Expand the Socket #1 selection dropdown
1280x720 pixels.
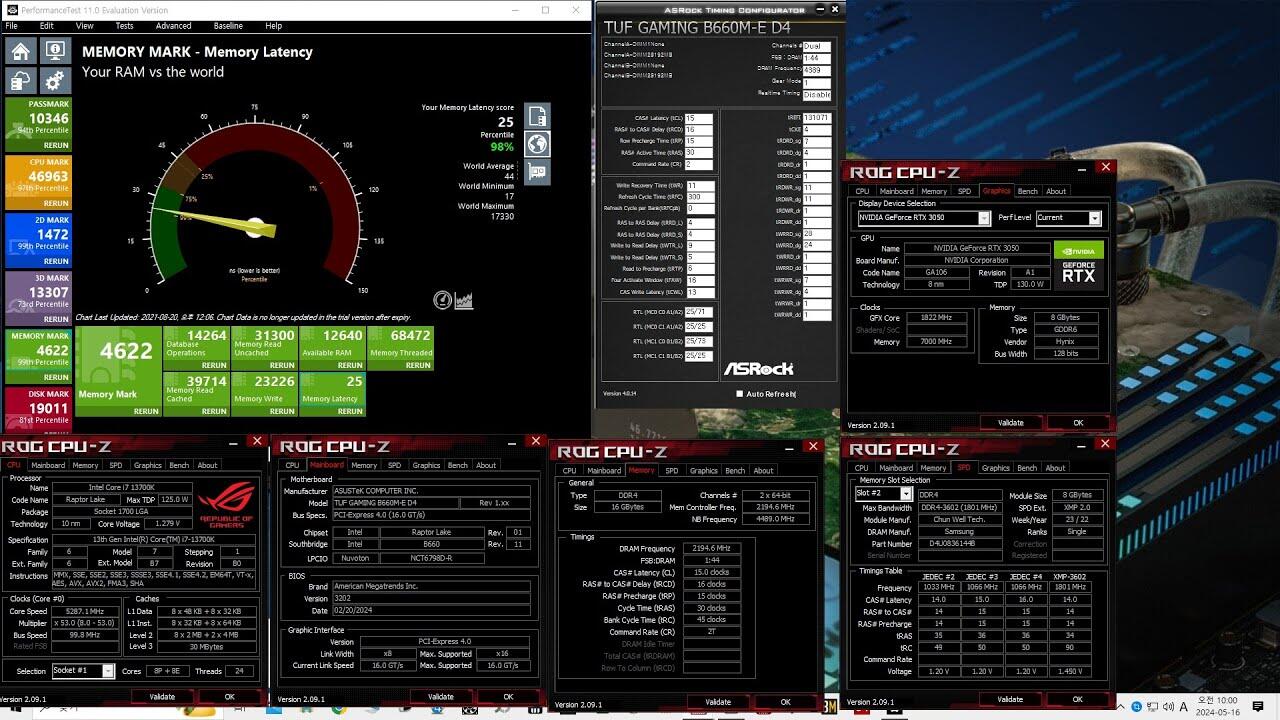point(108,671)
